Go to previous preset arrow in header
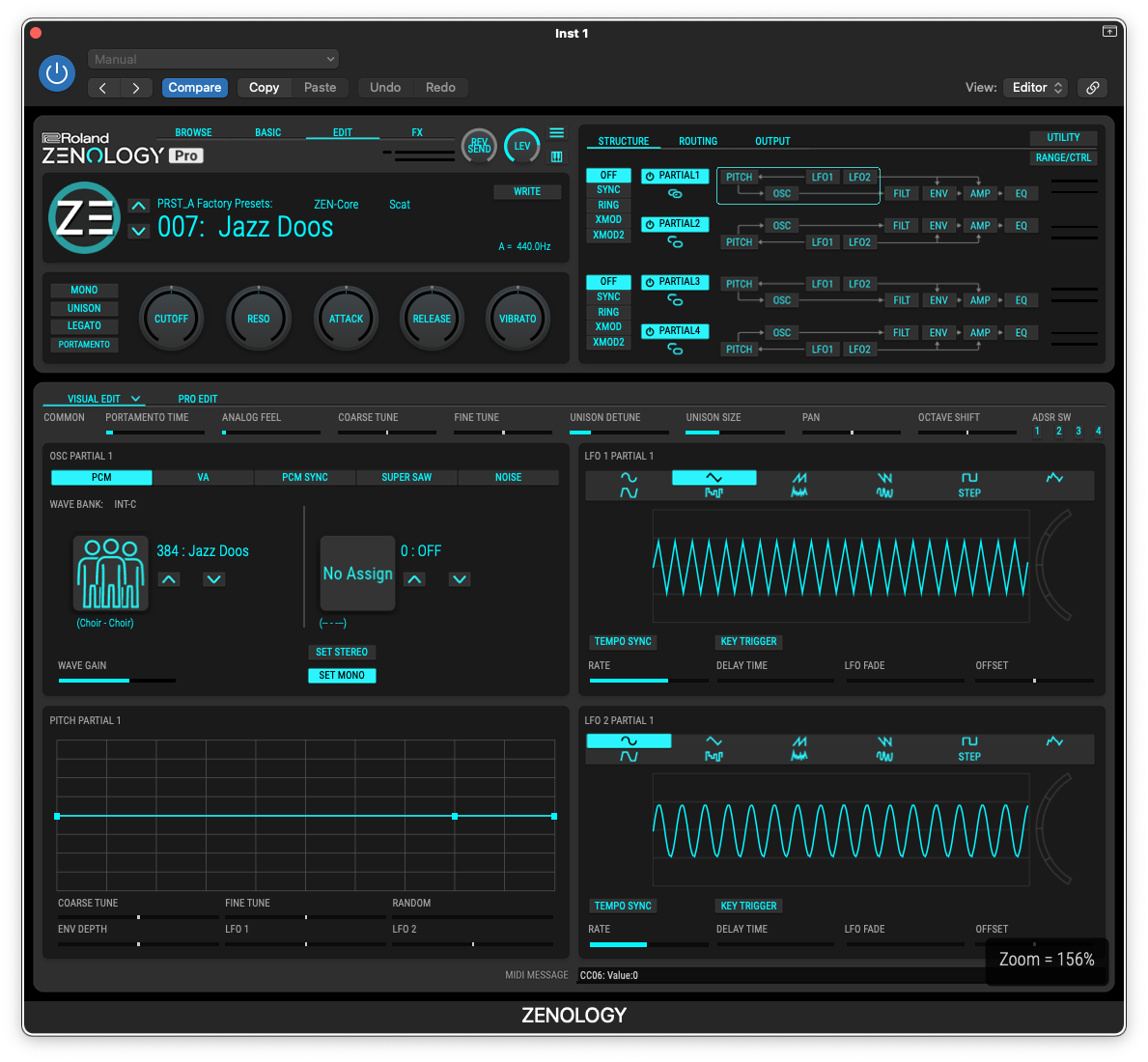Image resolution: width=1148 pixels, height=1062 pixels. coord(103,89)
